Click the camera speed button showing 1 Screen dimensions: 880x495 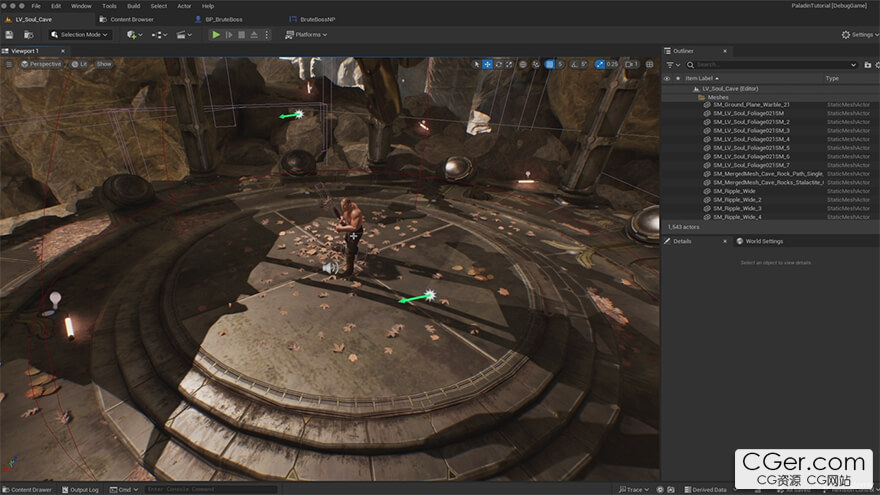coord(631,65)
